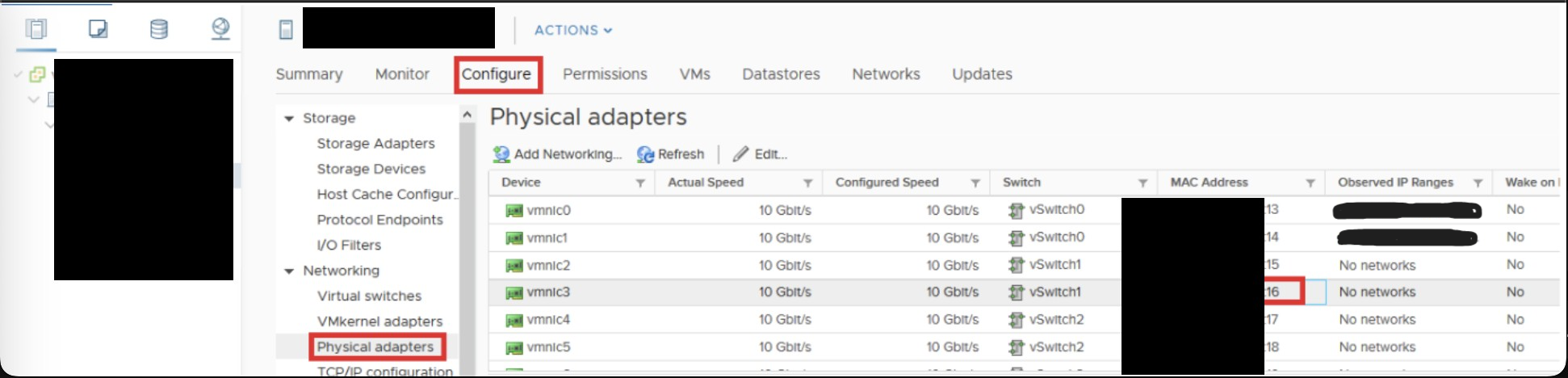1568x378 pixels.
Task: Open the Device column filter
Action: [640, 183]
